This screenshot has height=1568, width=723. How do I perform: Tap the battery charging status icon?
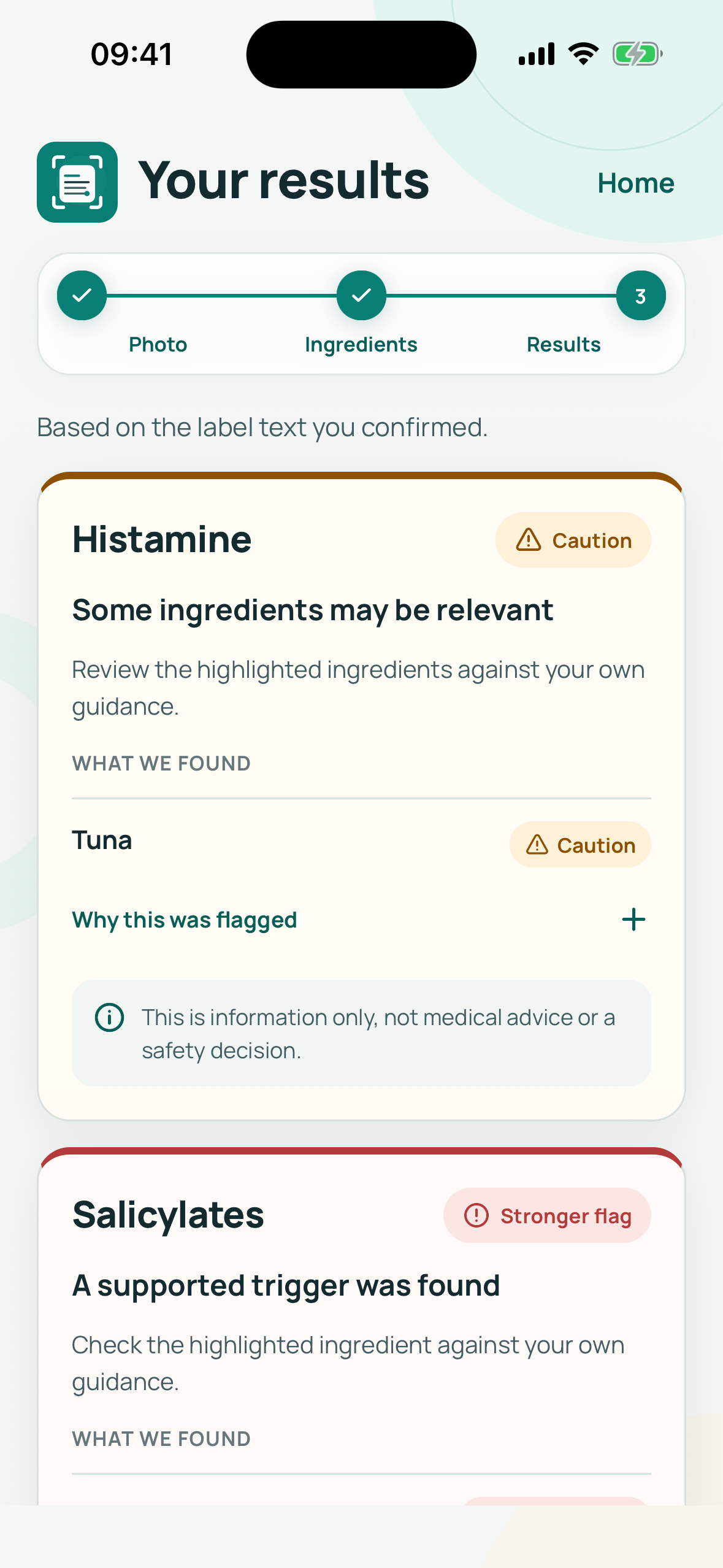(x=637, y=54)
